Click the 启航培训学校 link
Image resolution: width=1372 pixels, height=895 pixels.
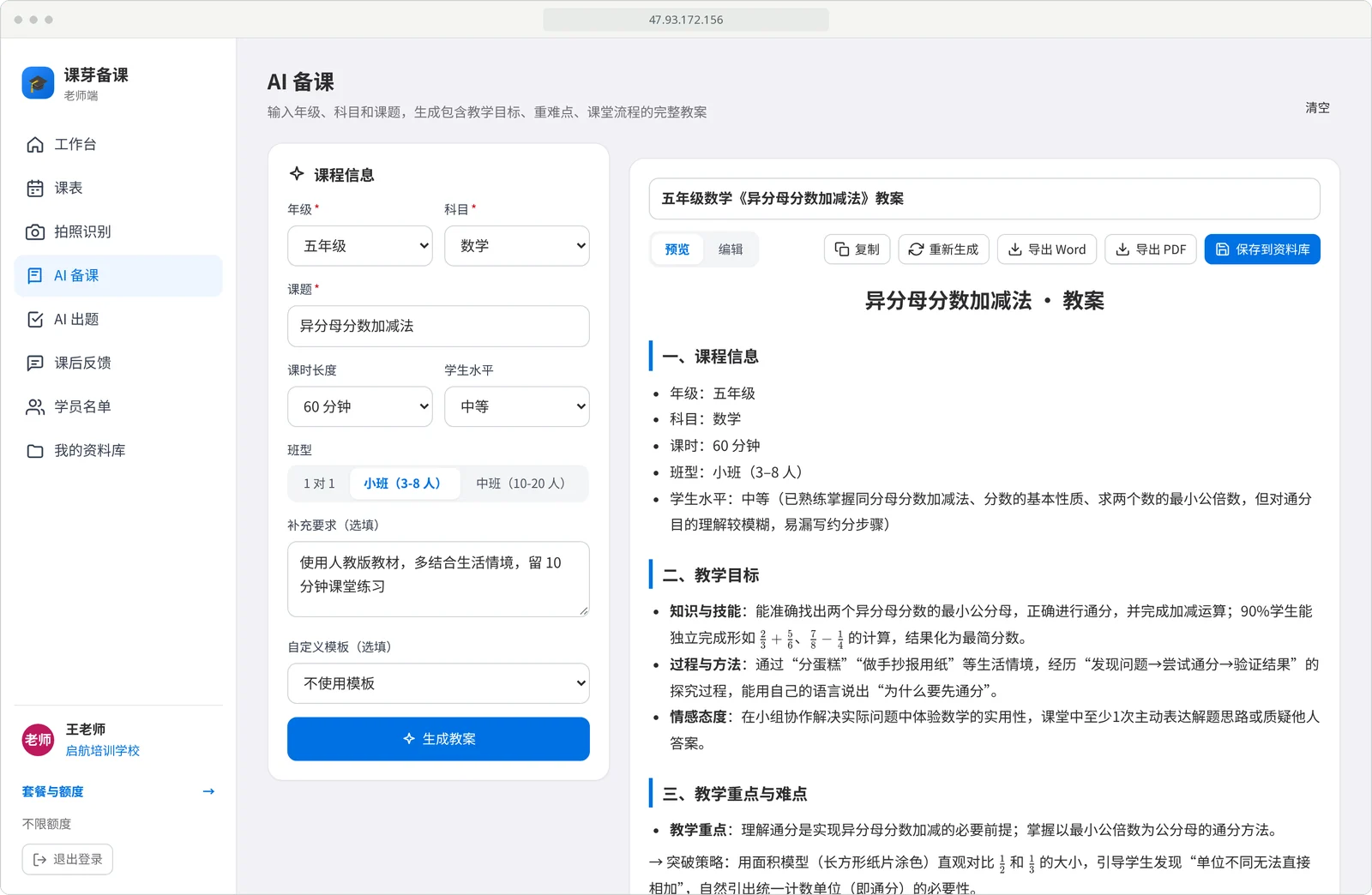[103, 750]
